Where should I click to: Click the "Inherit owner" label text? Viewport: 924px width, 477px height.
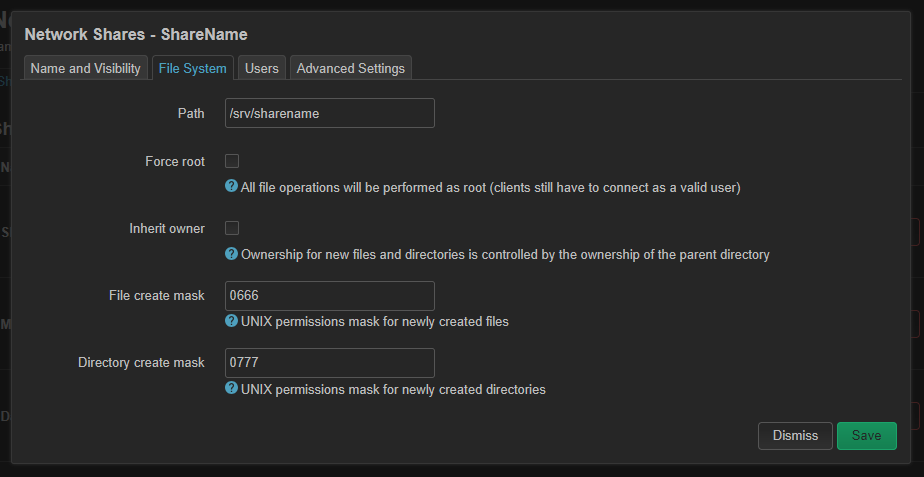point(167,228)
